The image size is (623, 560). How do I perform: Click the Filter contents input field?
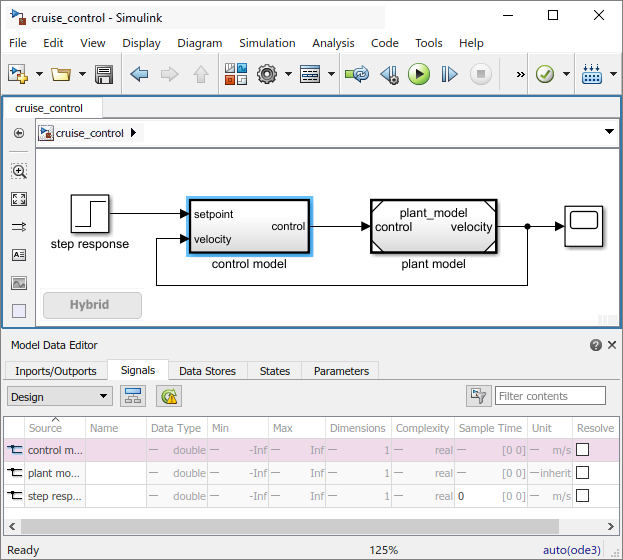point(550,396)
